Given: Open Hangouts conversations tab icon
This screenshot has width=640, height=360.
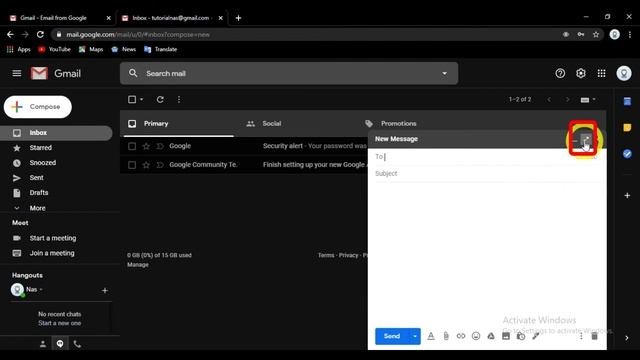Looking at the screenshot, I should (x=60, y=344).
